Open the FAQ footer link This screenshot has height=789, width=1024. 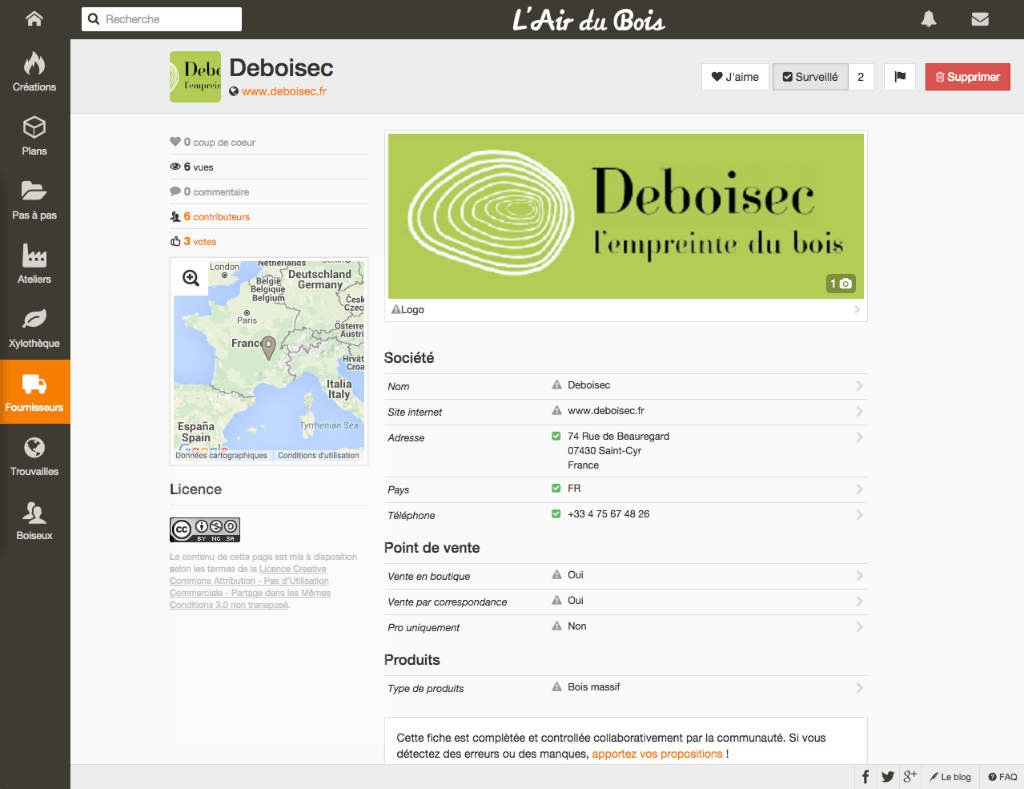click(1002, 777)
